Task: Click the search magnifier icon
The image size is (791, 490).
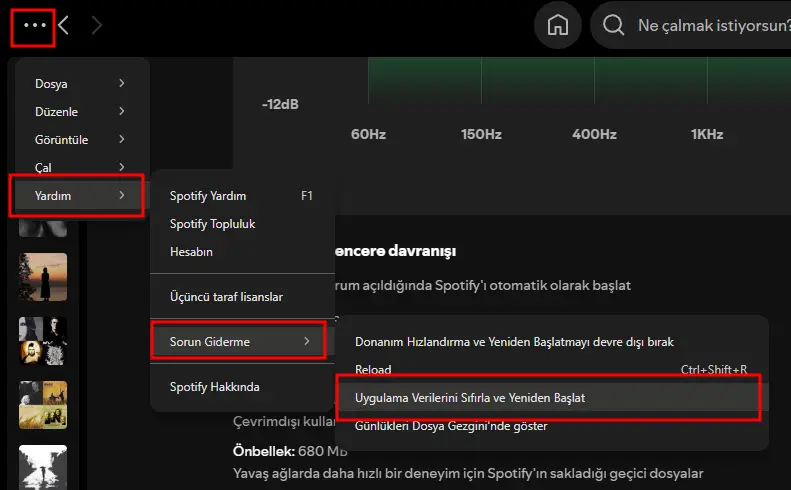Action: (x=613, y=25)
